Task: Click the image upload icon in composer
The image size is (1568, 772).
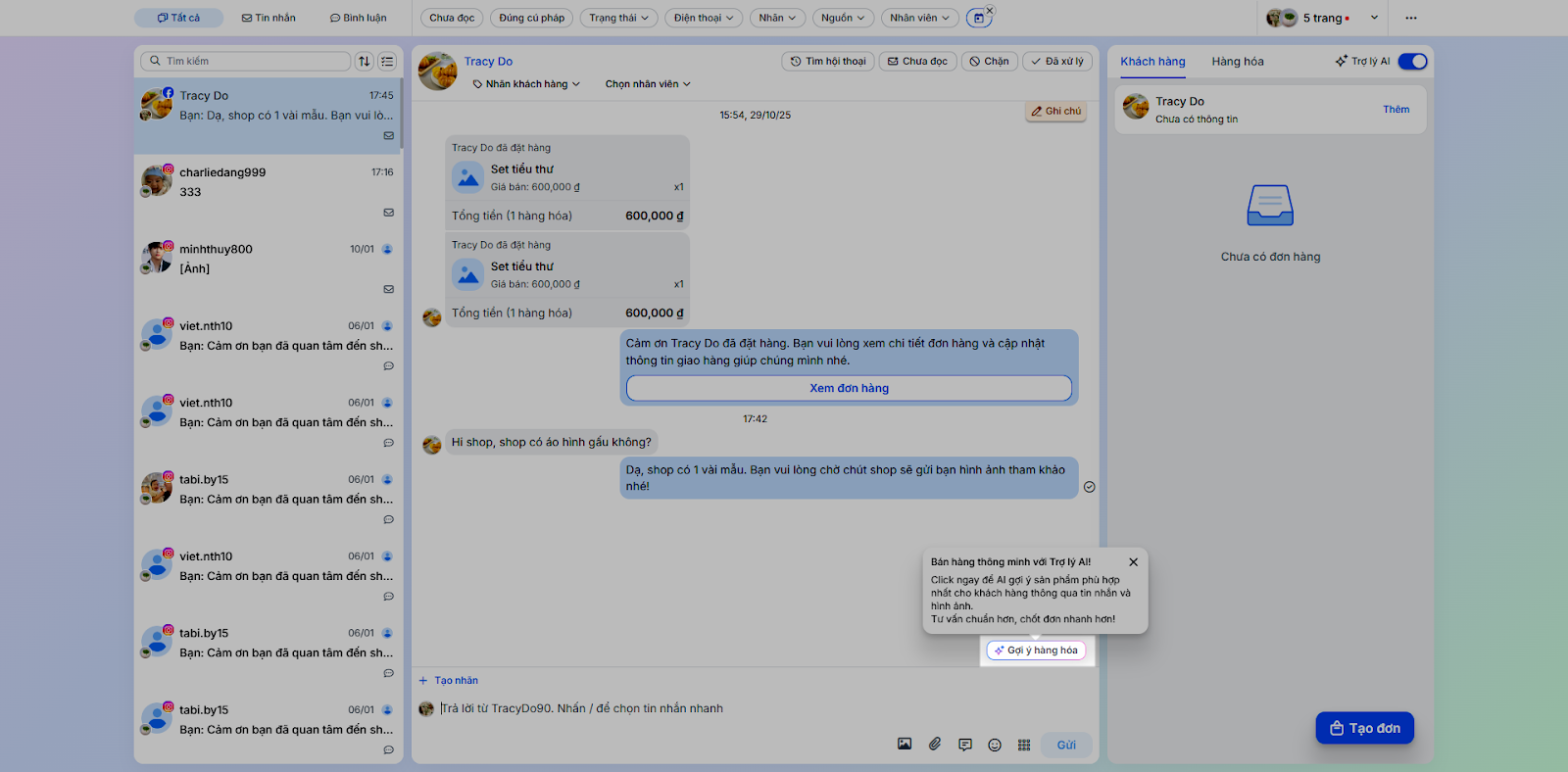Action: [x=905, y=745]
